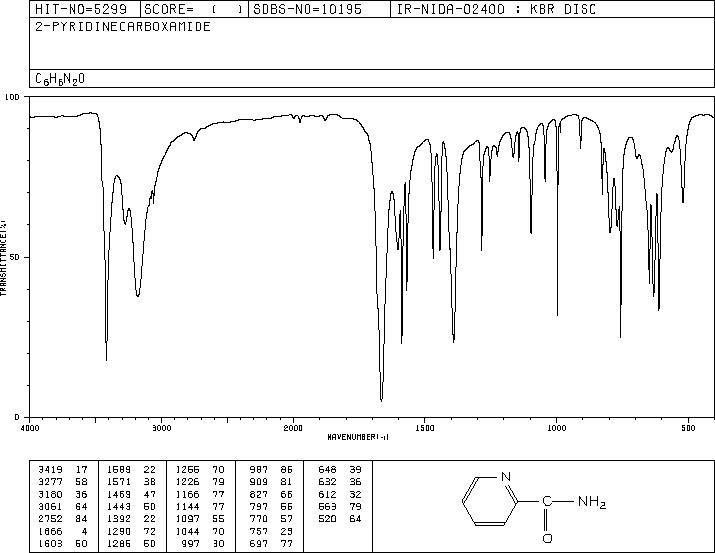The height and width of the screenshot is (553, 715).
Task: Click the 1290 peak table entry
Action: click(131, 532)
